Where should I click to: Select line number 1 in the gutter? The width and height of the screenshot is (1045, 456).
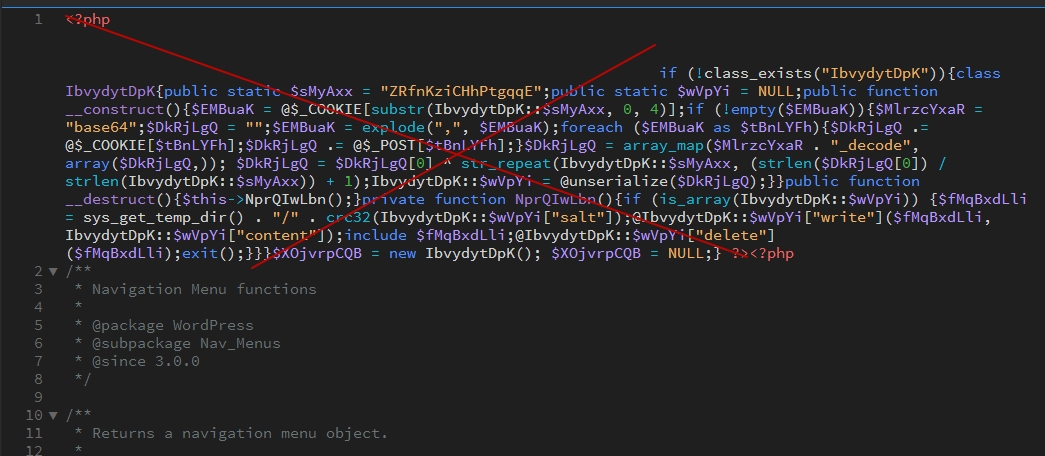(x=38, y=19)
